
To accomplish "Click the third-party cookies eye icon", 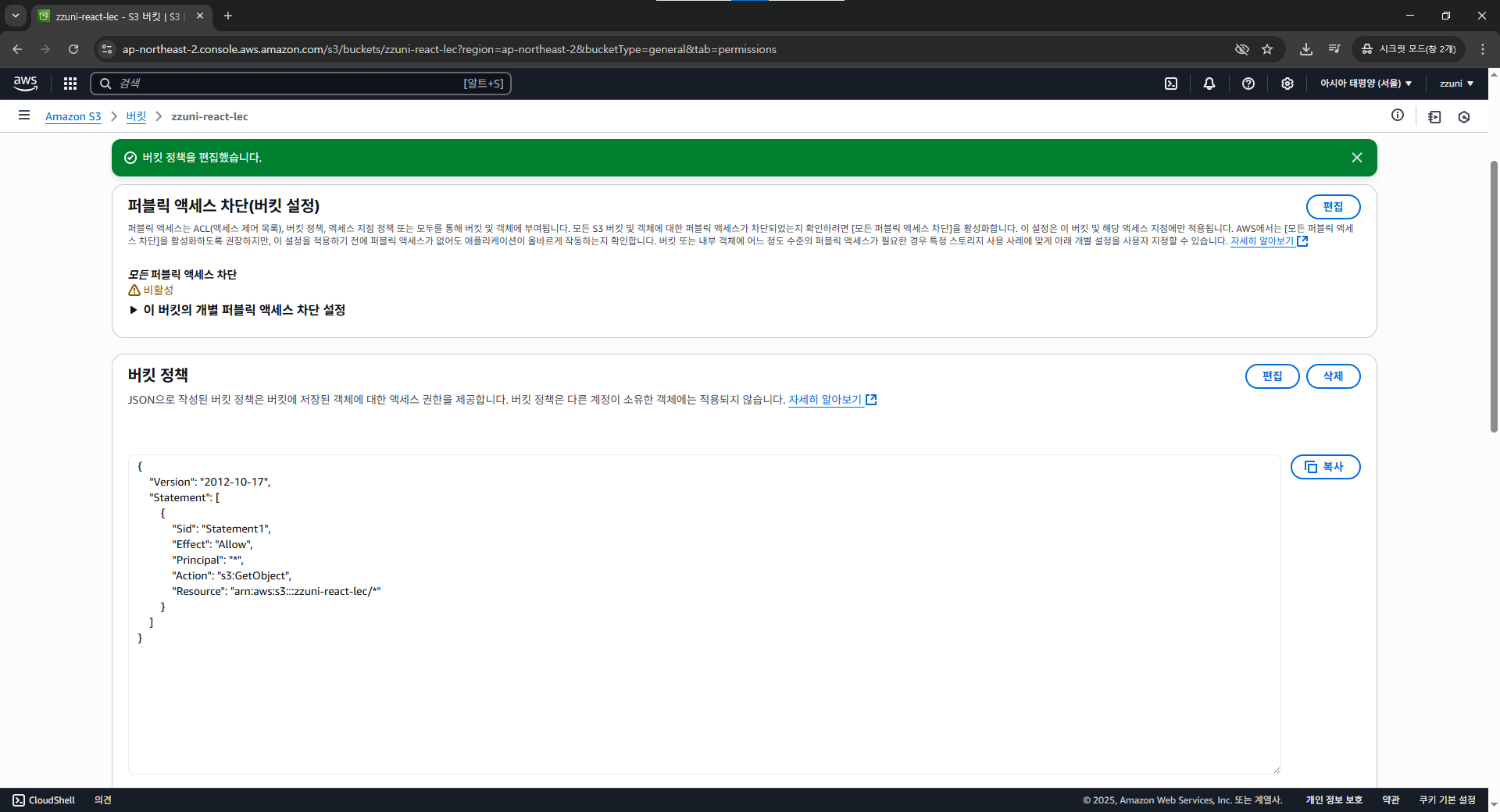I will point(1242,49).
